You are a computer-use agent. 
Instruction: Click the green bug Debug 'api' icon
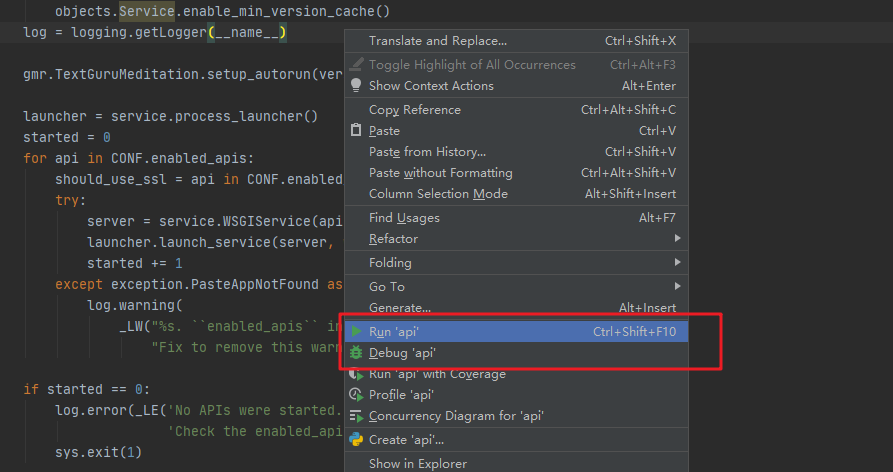pos(356,353)
